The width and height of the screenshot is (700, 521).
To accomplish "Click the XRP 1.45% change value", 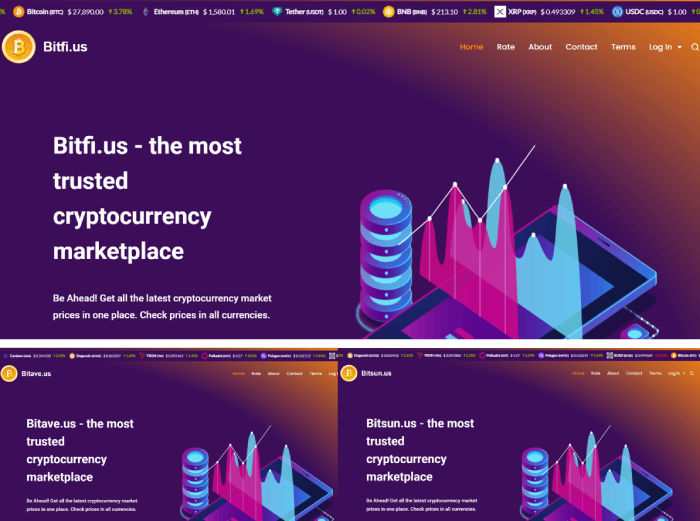I will (x=592, y=12).
